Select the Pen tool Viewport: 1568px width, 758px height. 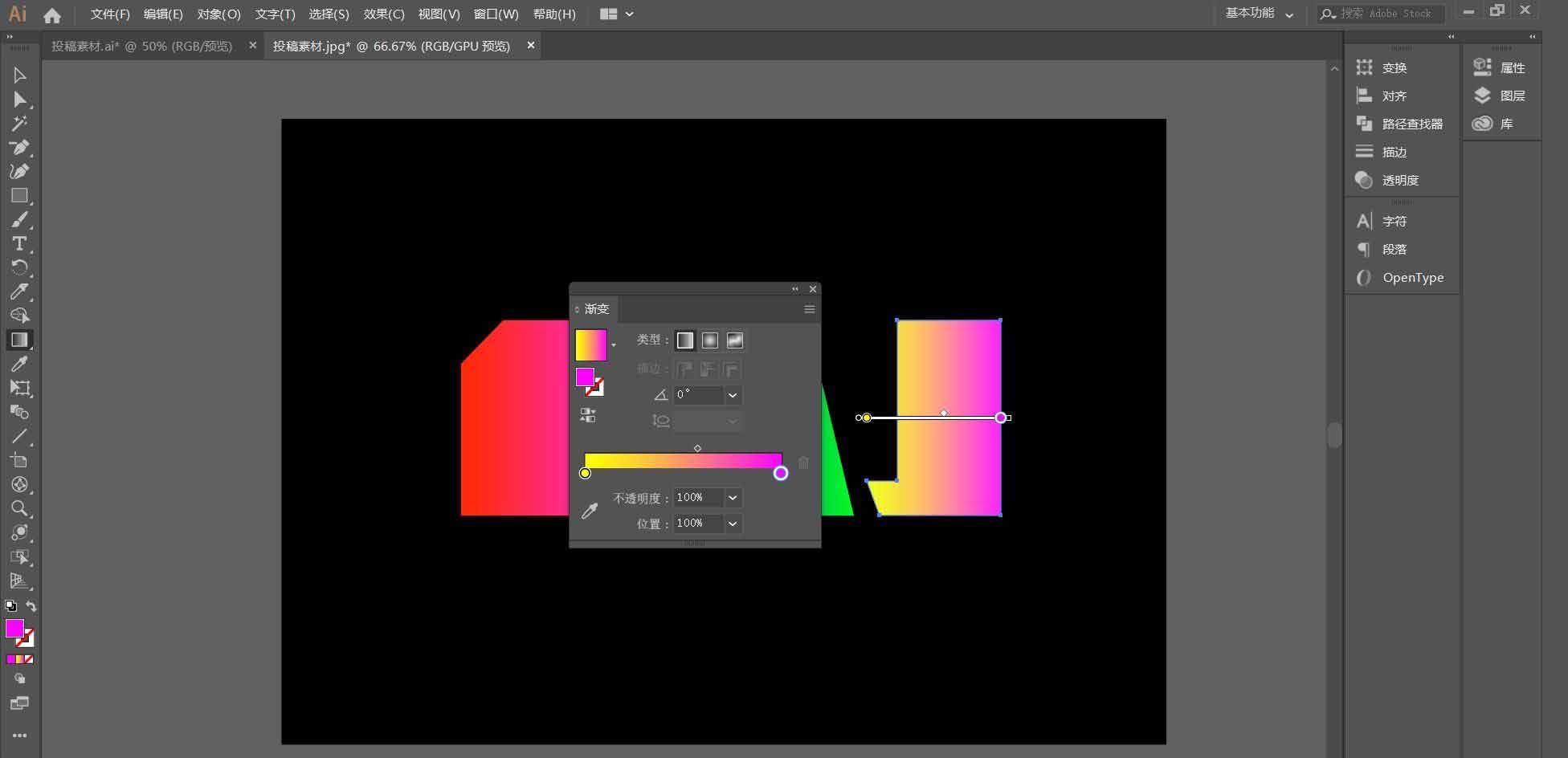point(19,148)
